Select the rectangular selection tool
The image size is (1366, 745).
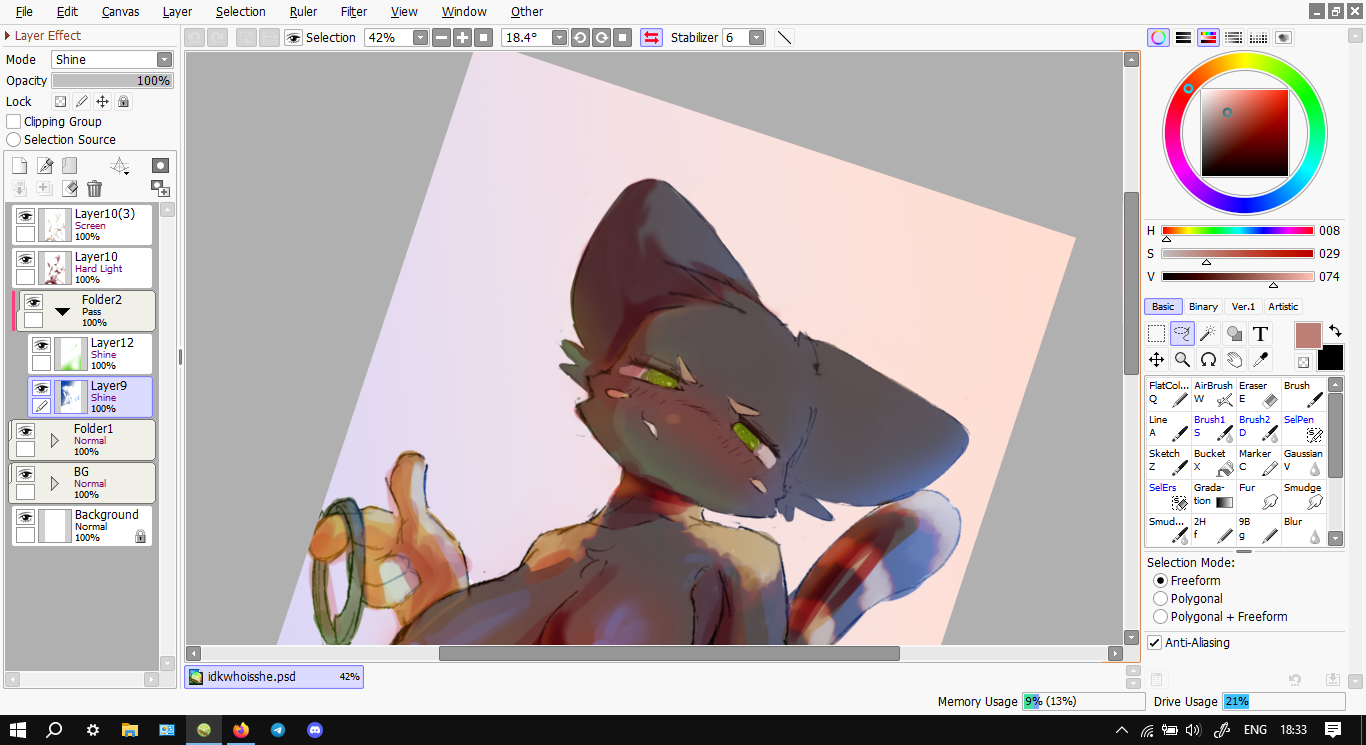(x=1156, y=334)
